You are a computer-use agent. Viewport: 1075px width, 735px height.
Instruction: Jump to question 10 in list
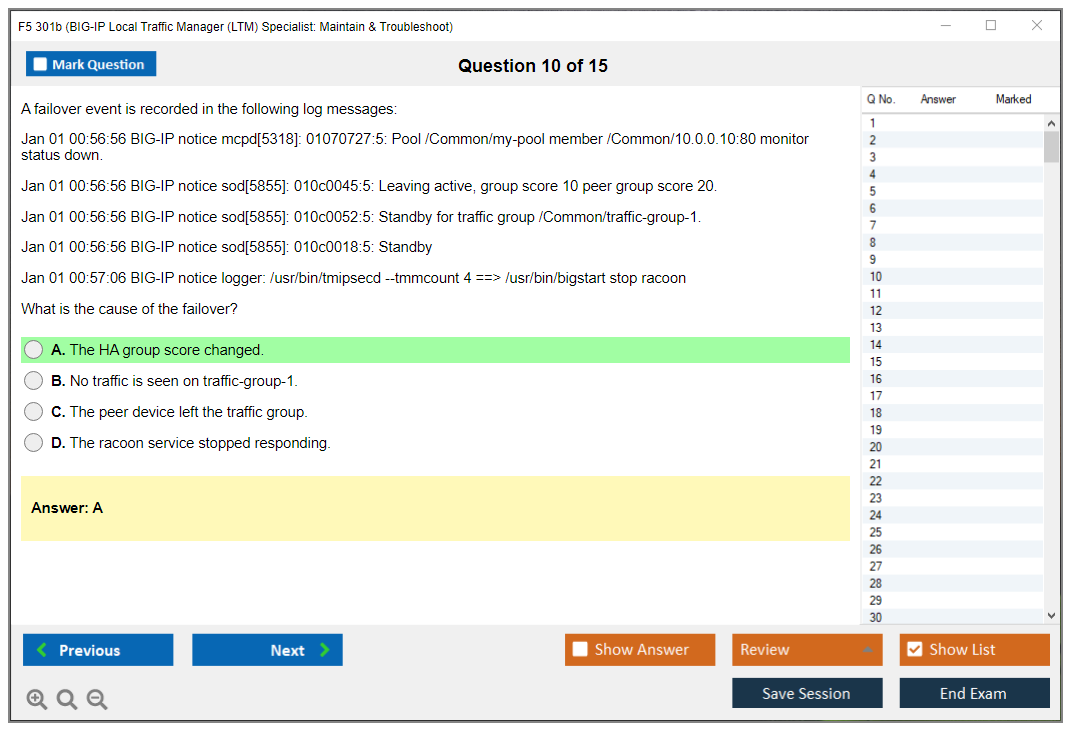point(876,277)
